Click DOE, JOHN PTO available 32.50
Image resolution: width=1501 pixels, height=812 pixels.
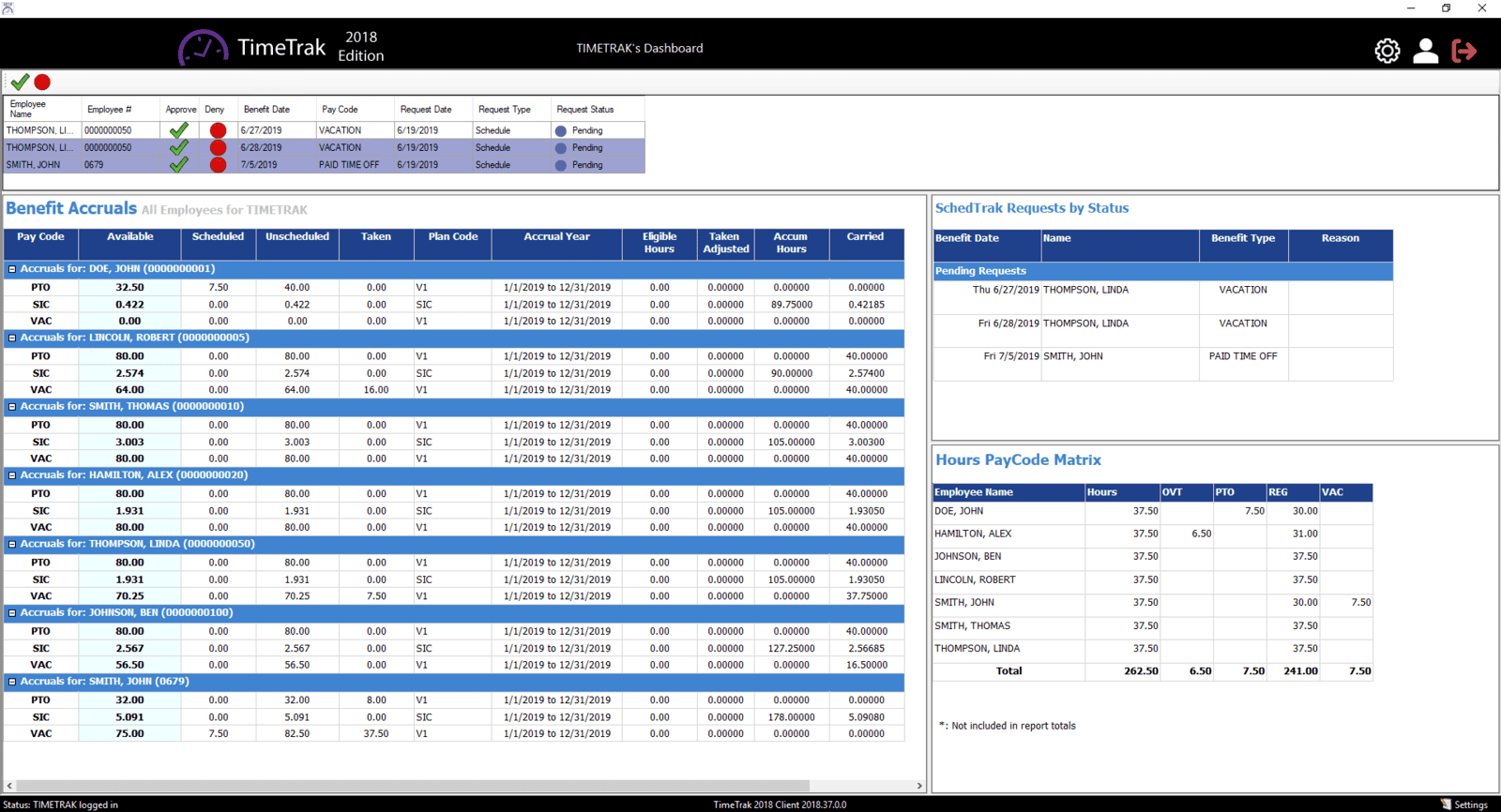click(x=129, y=288)
